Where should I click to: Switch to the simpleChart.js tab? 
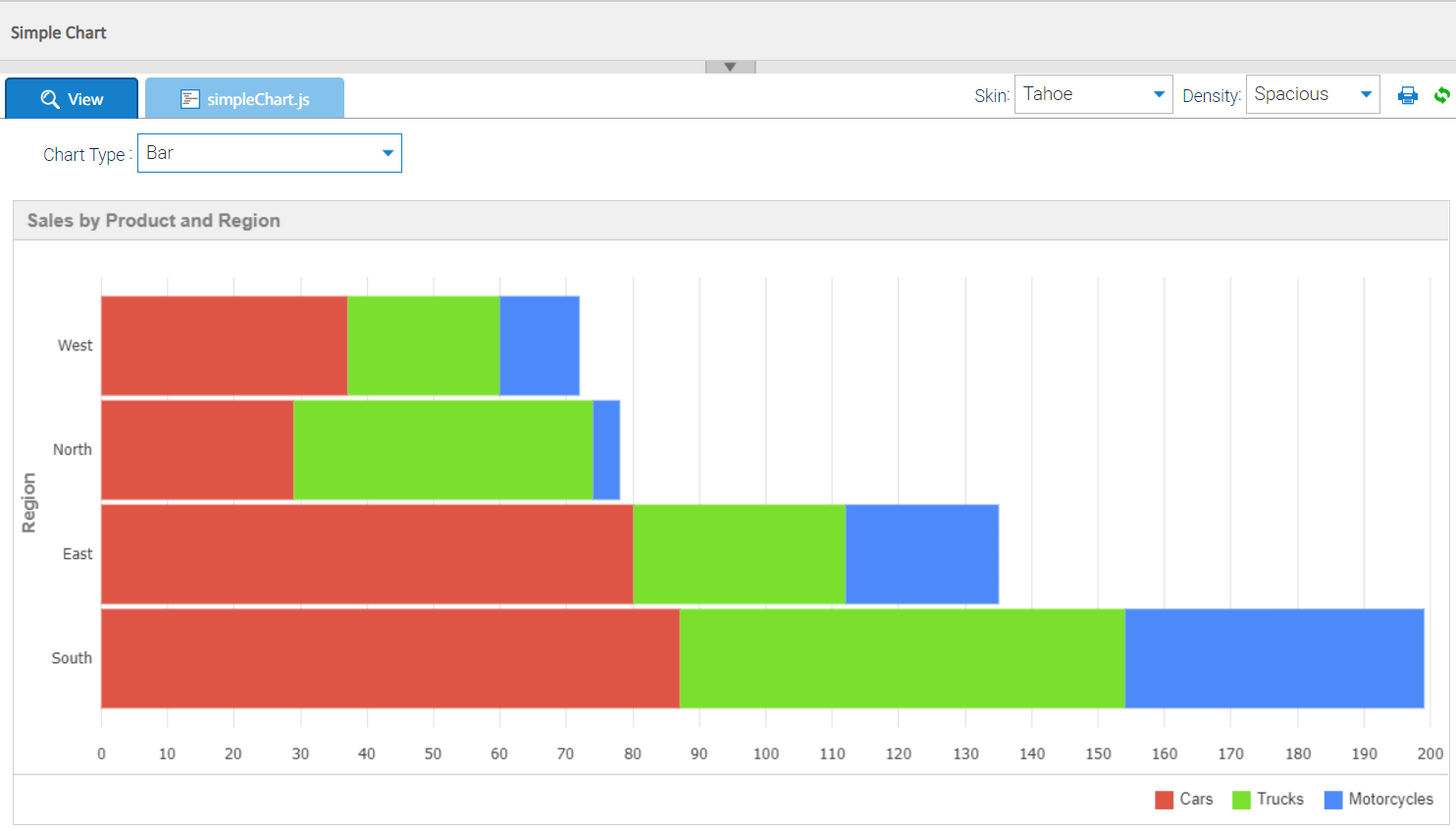244,97
